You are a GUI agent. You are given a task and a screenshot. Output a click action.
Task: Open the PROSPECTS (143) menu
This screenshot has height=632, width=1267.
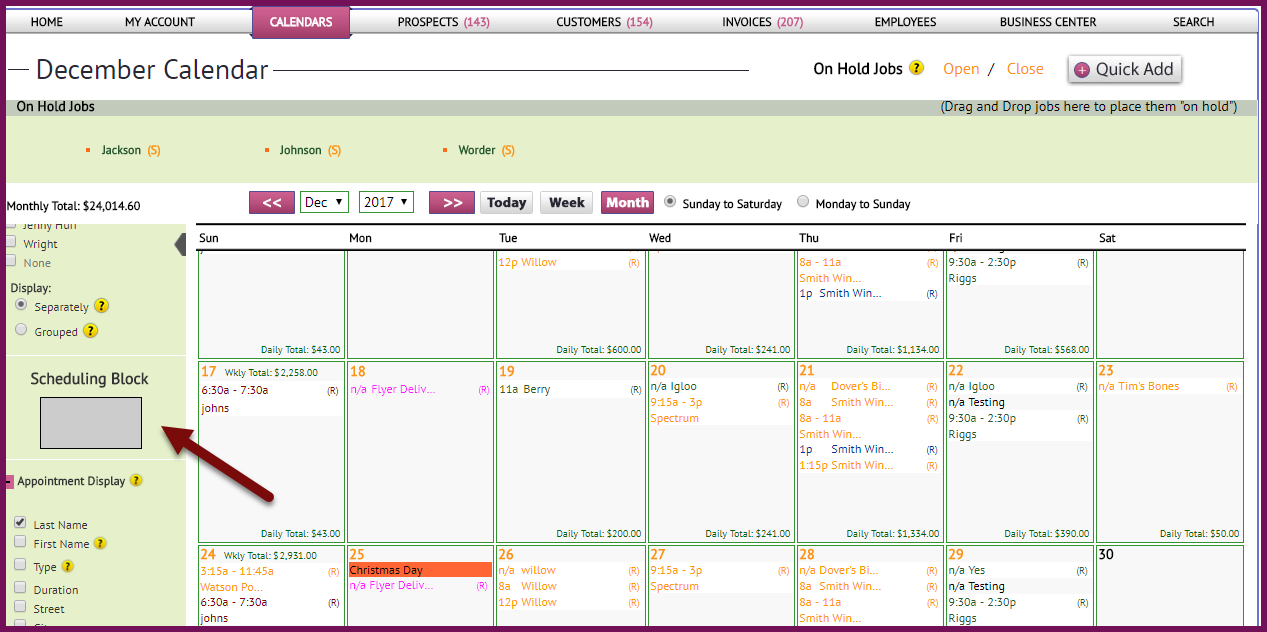444,21
